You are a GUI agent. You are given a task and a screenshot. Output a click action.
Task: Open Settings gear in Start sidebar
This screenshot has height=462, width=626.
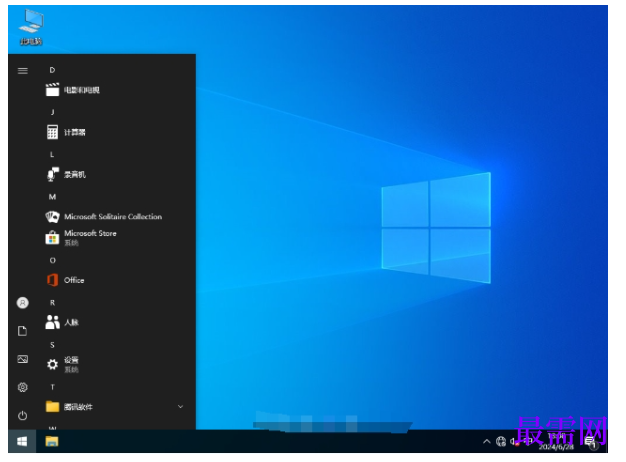(23, 387)
